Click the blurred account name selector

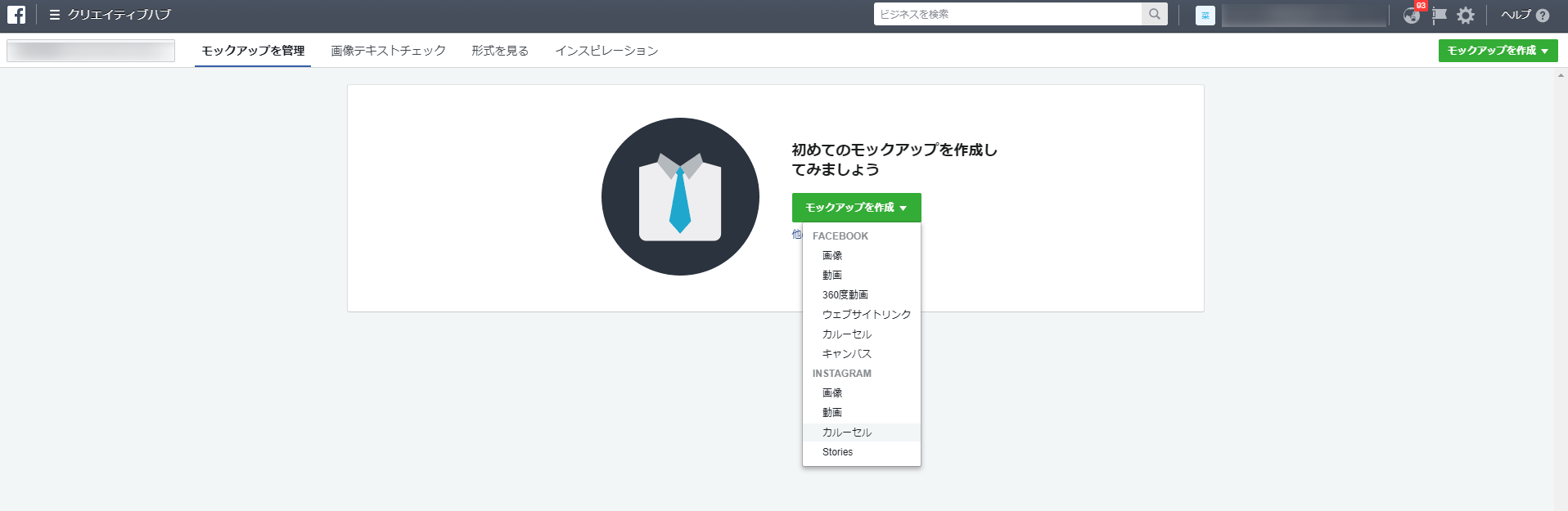[x=91, y=51]
